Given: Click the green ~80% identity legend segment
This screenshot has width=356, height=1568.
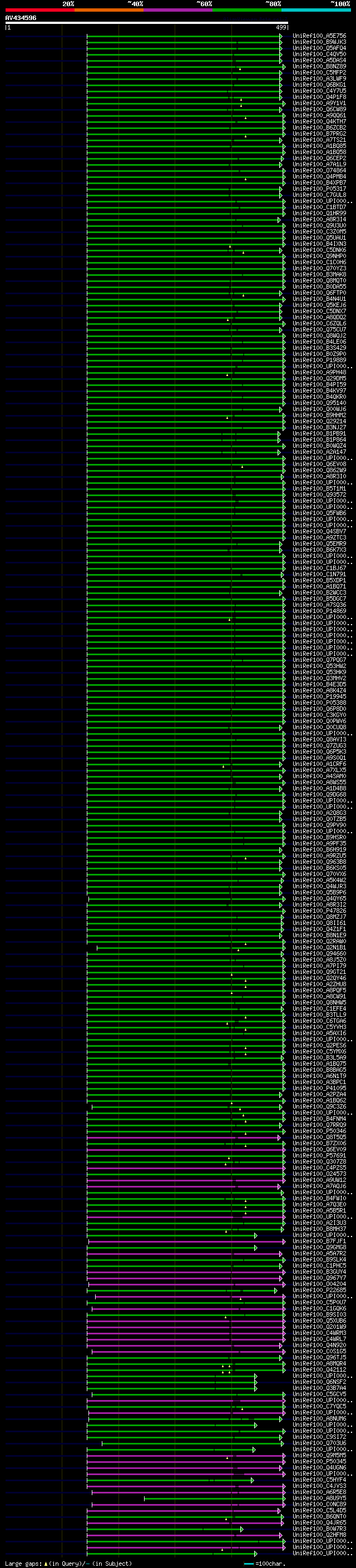Looking at the screenshot, I should coord(247,10).
